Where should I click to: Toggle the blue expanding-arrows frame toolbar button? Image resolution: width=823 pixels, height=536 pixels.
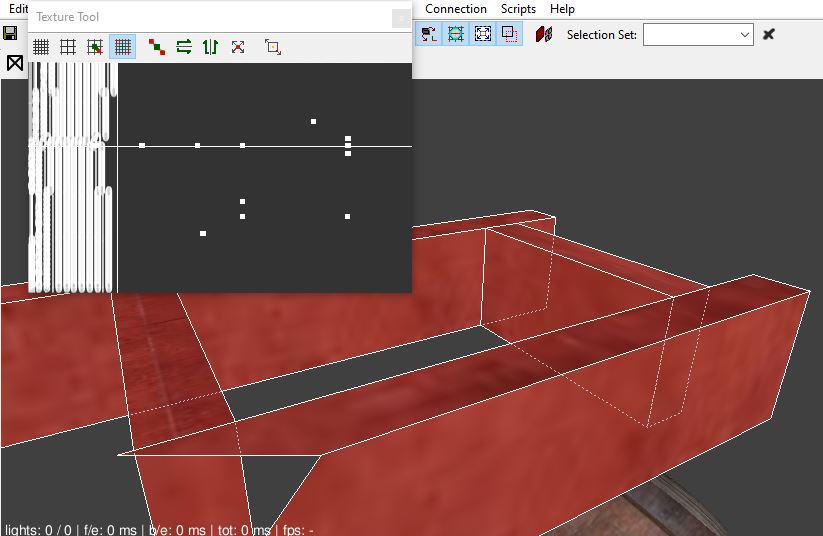click(x=483, y=34)
